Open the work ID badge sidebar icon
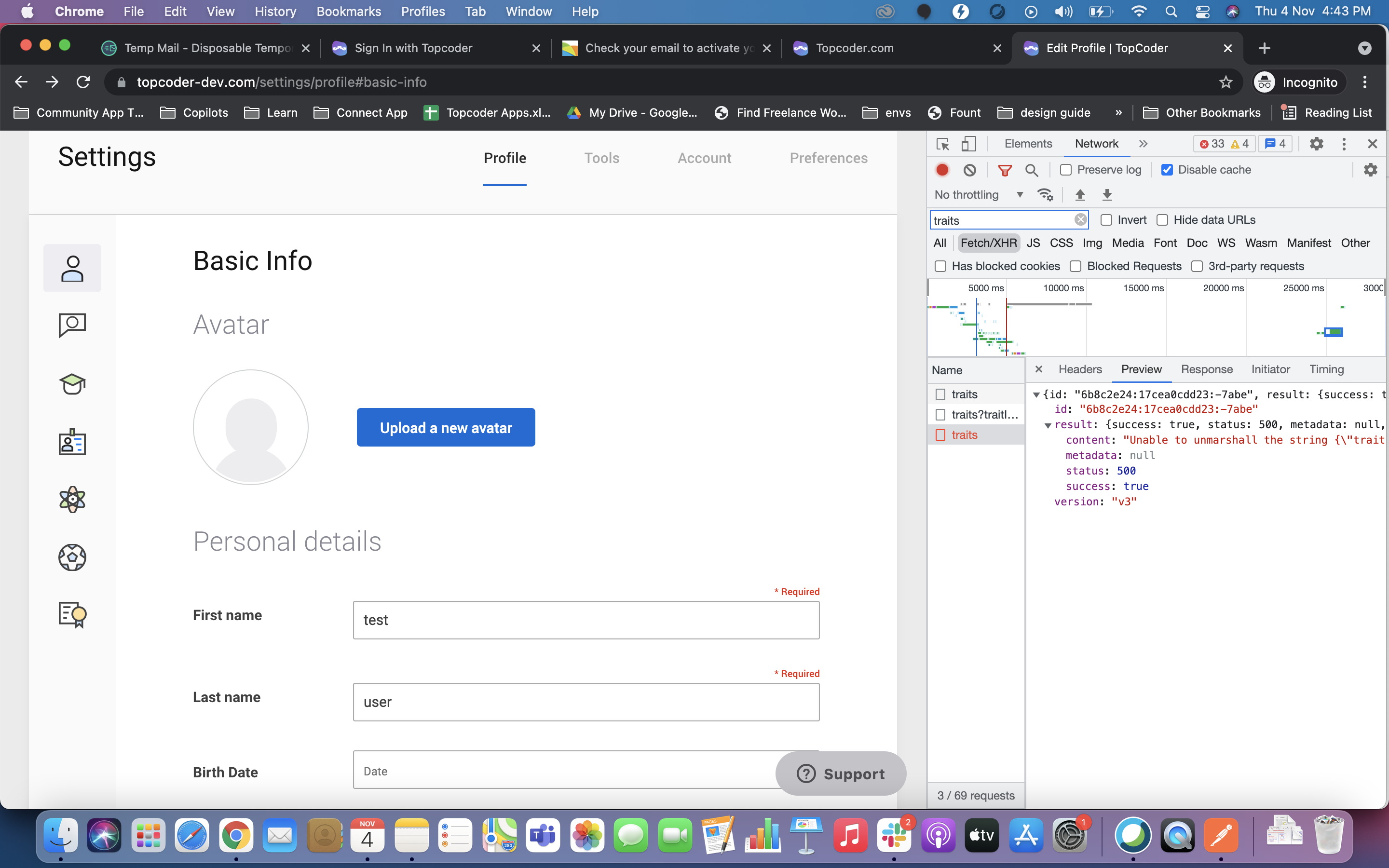The height and width of the screenshot is (868, 1389). pos(72,441)
